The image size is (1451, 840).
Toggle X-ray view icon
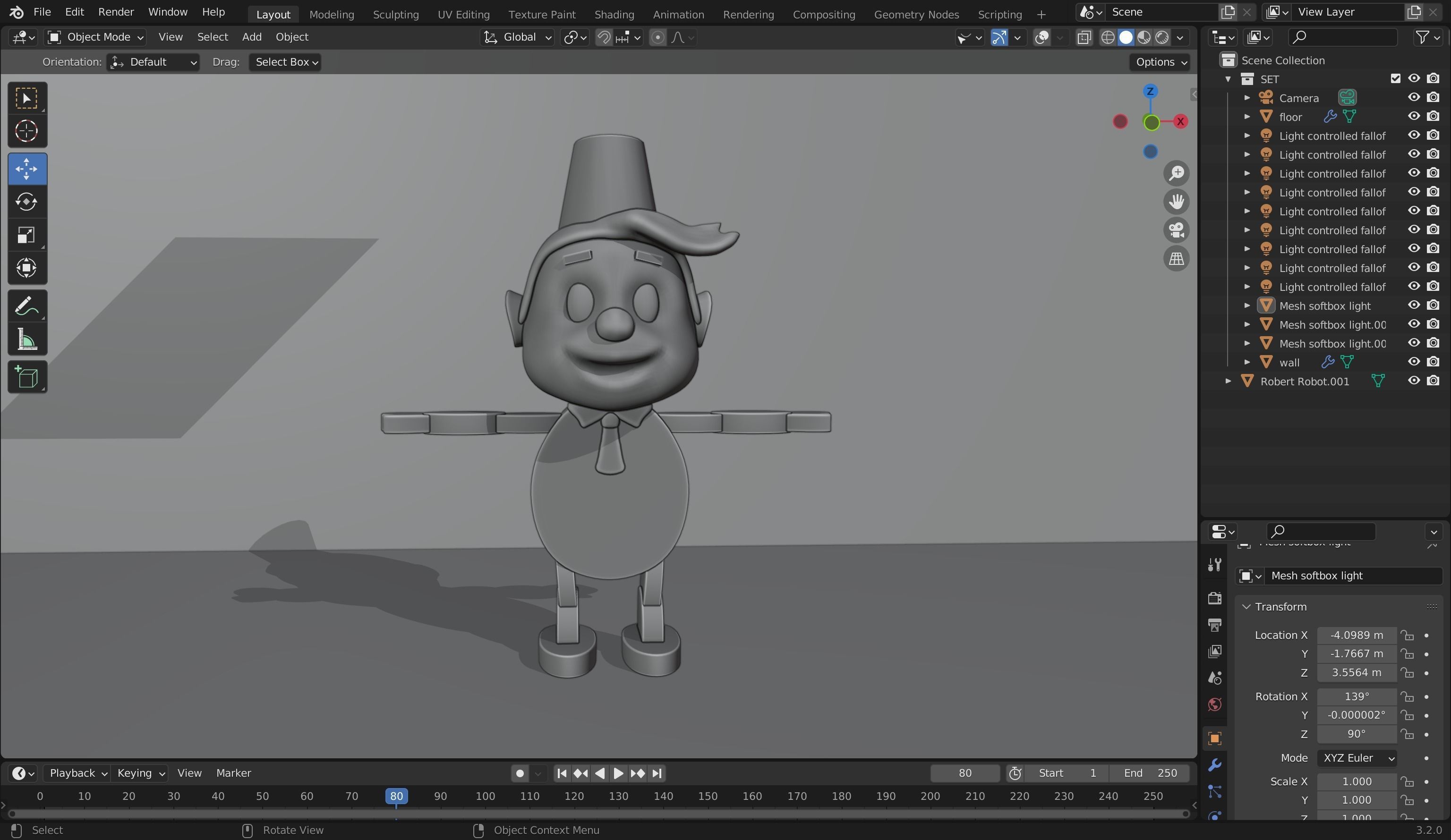coord(1084,37)
